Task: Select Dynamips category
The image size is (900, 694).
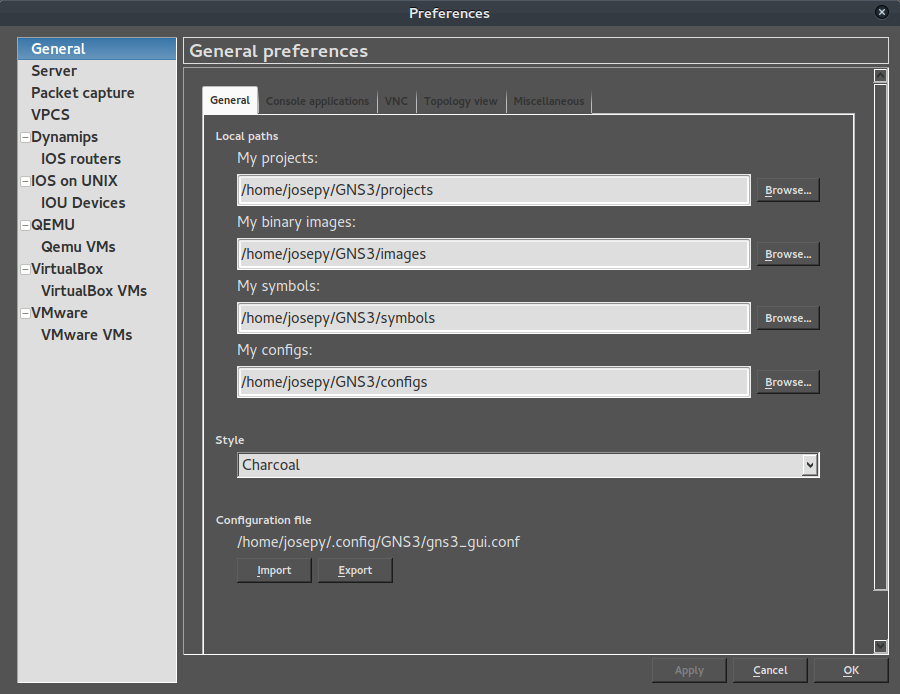Action: 64,137
